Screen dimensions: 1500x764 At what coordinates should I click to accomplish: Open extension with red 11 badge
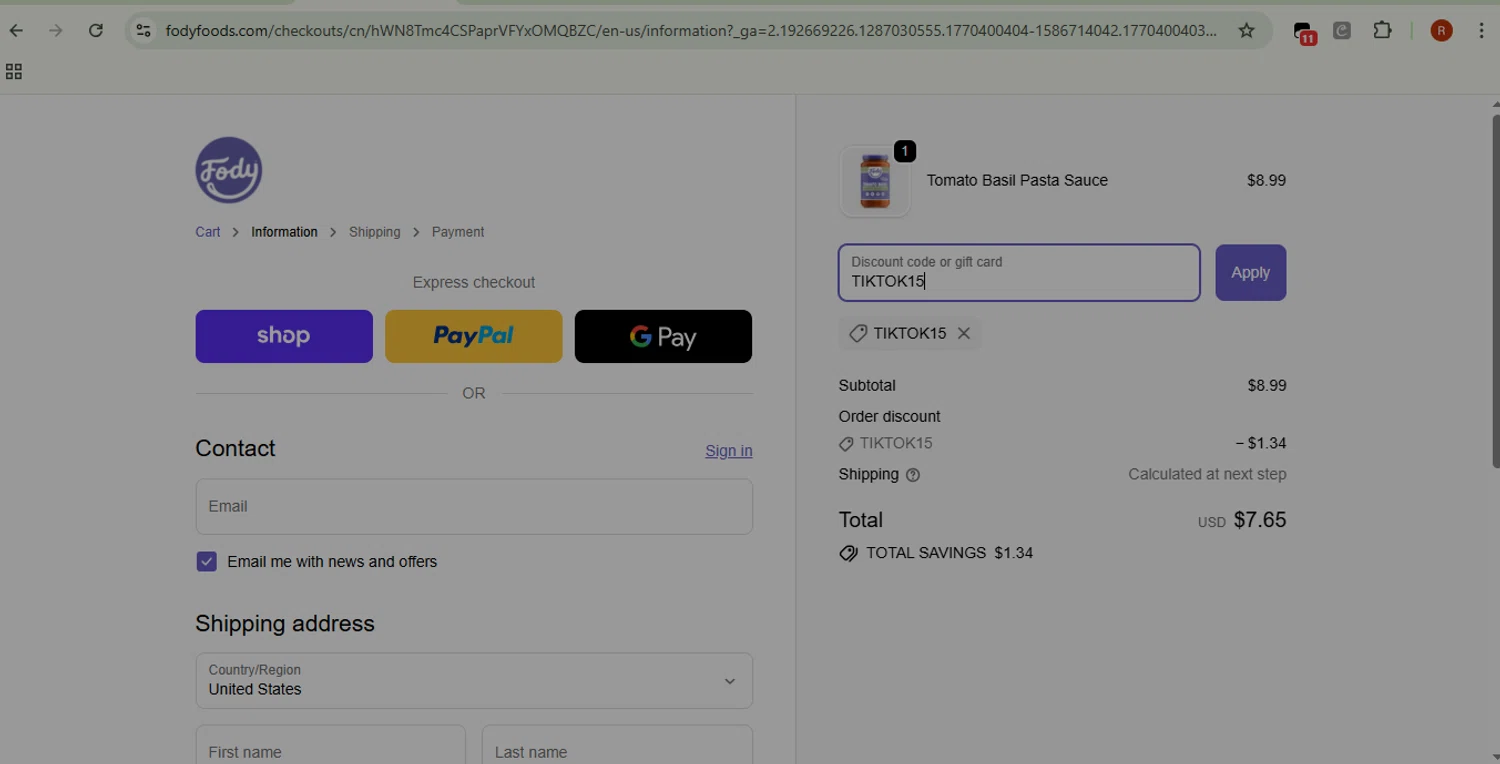tap(1303, 32)
